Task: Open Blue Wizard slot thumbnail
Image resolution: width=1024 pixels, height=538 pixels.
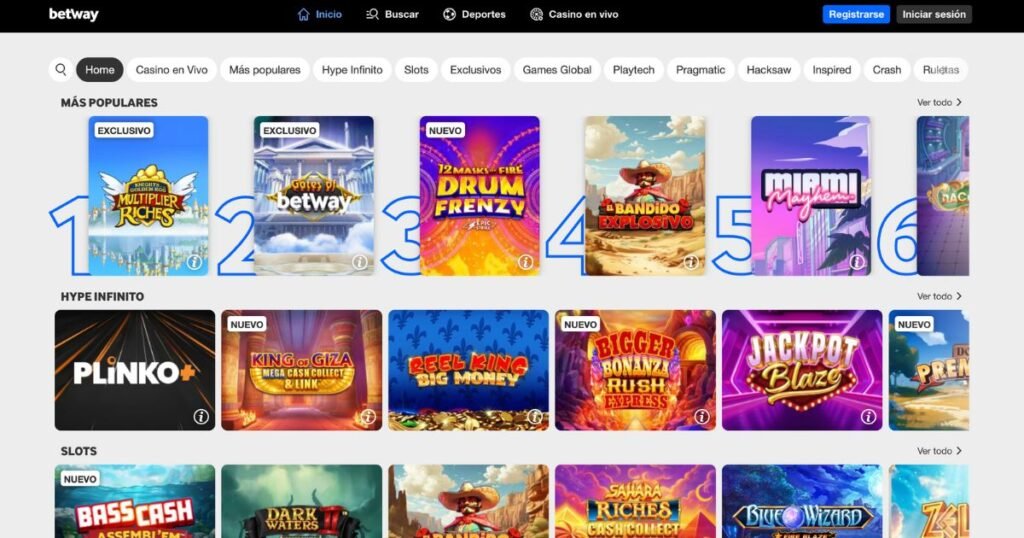Action: click(x=802, y=501)
